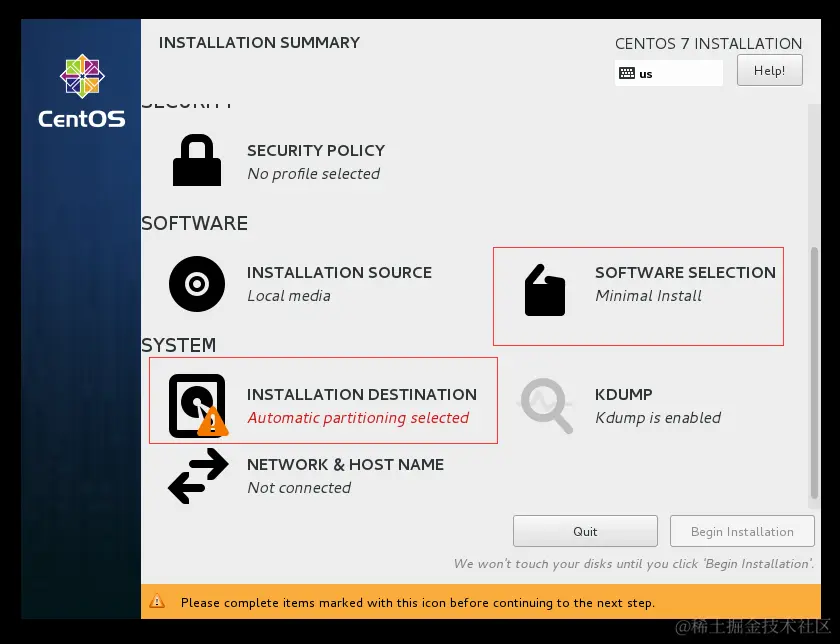Click the Help! button
Viewport: 840px width, 644px height.
click(x=769, y=70)
